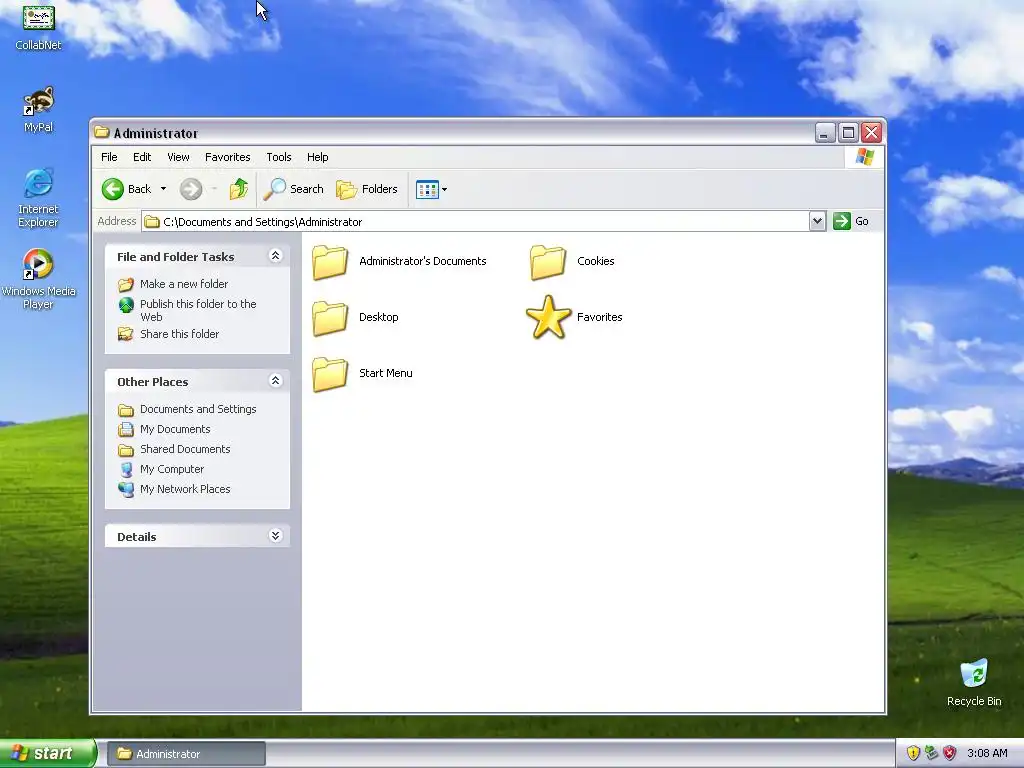Open the Help menu

pos(317,157)
